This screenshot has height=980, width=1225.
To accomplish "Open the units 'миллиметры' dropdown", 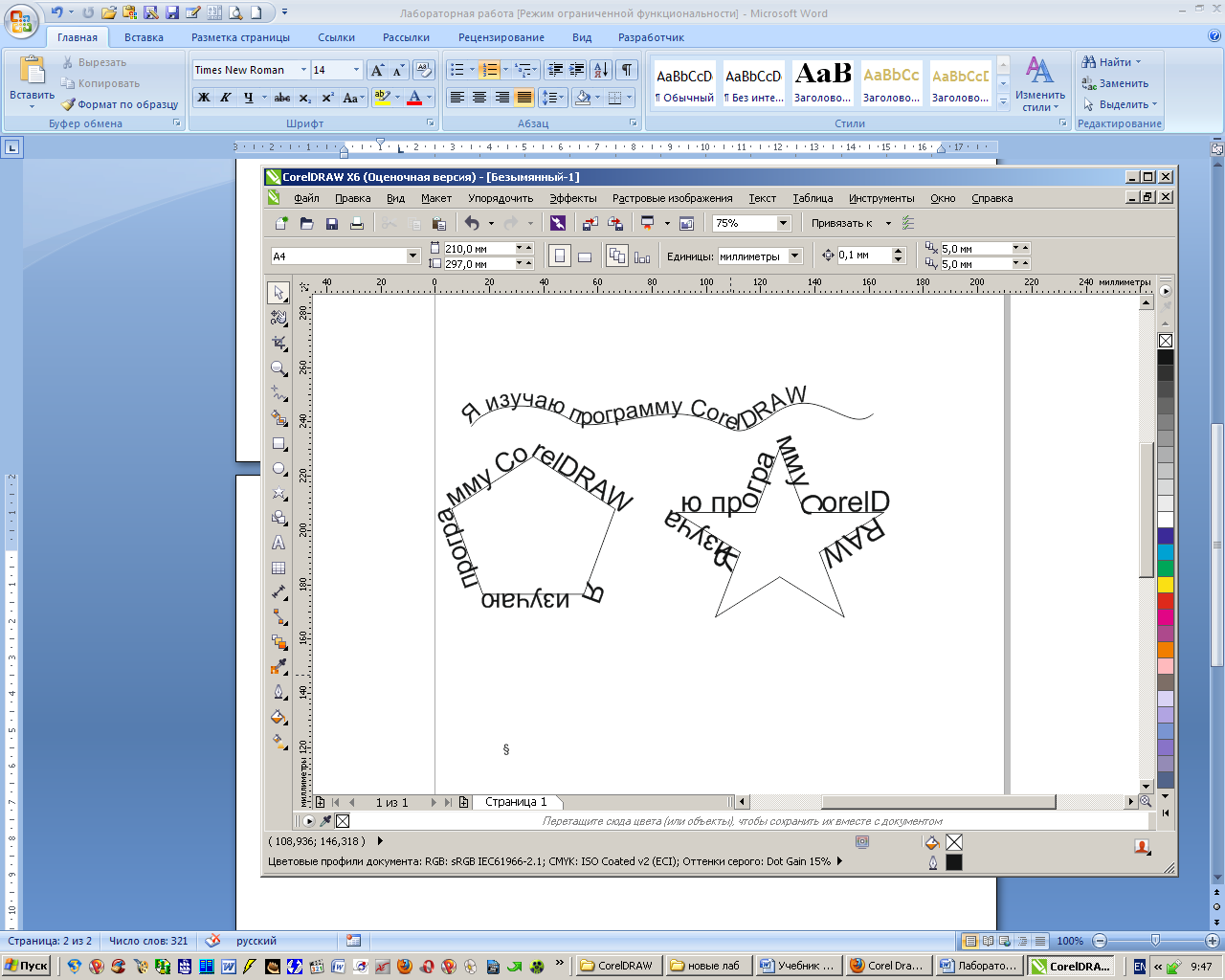I will coord(794,256).
